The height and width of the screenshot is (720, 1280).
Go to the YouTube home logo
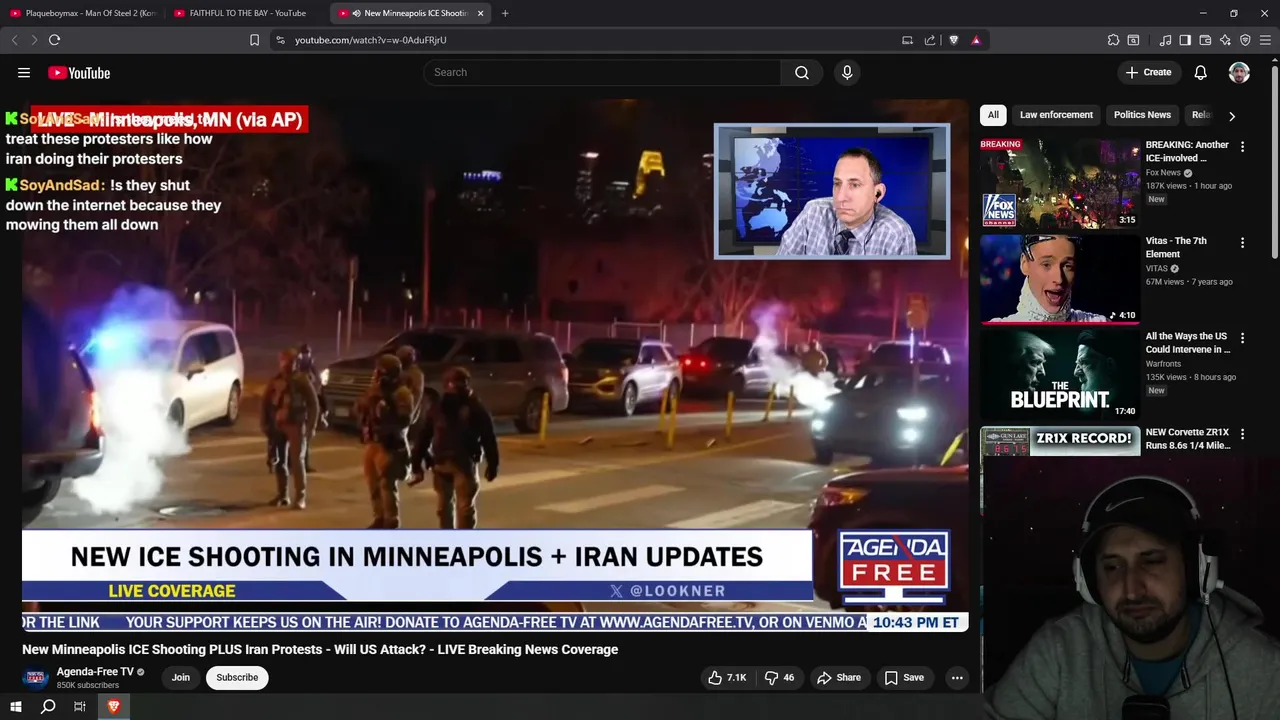79,72
